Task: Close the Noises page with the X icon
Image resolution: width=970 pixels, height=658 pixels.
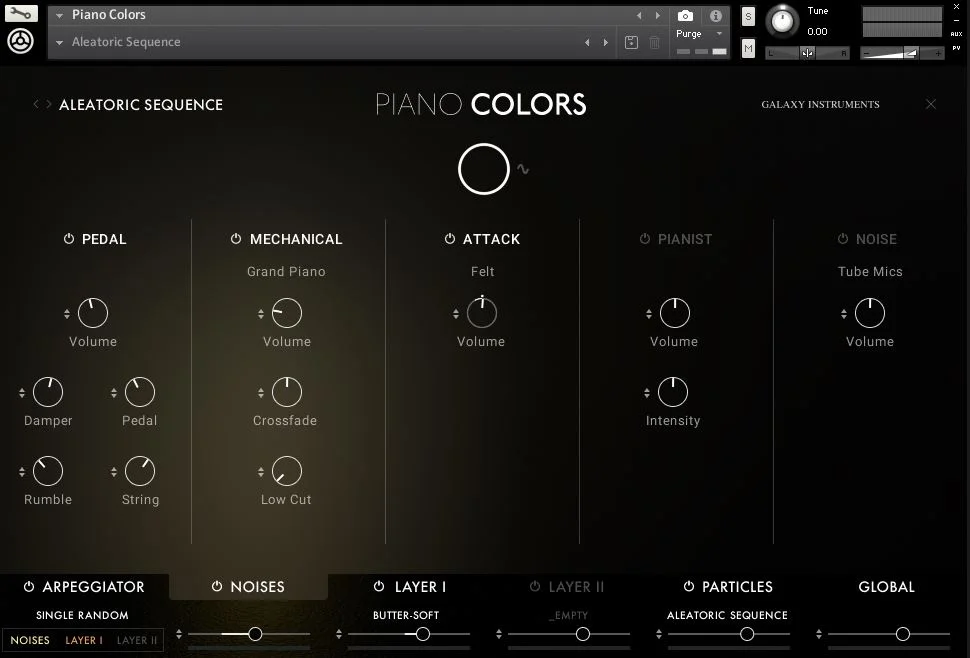Action: [930, 104]
